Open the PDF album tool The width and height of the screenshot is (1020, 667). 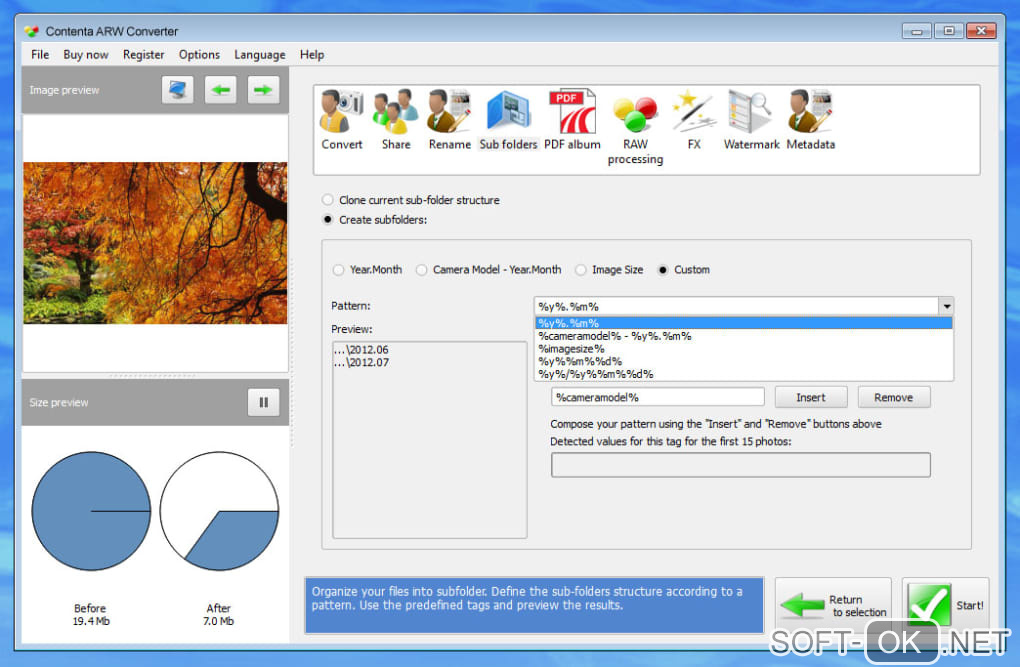572,120
